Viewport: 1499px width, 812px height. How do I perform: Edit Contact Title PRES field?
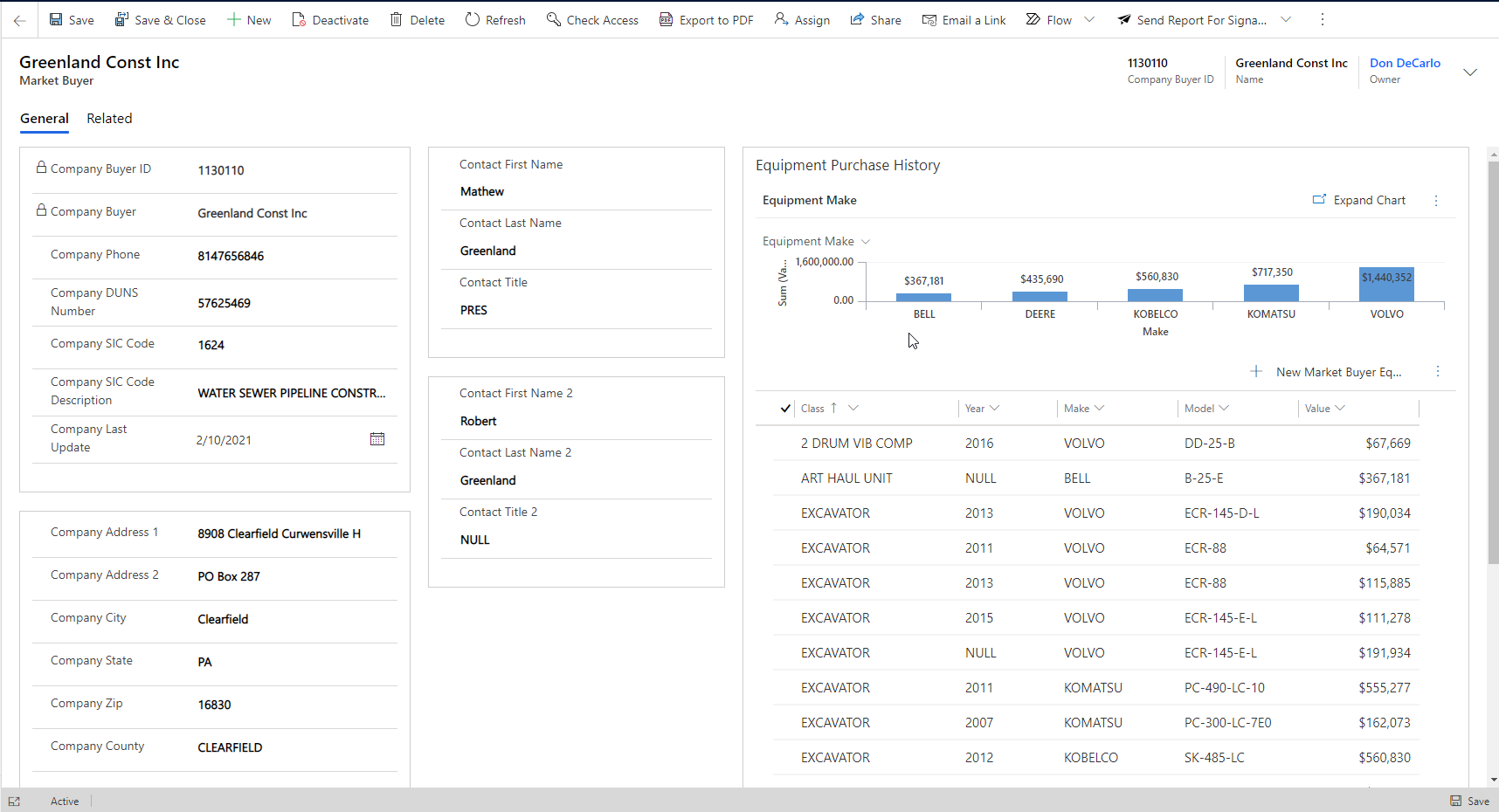[x=577, y=310]
